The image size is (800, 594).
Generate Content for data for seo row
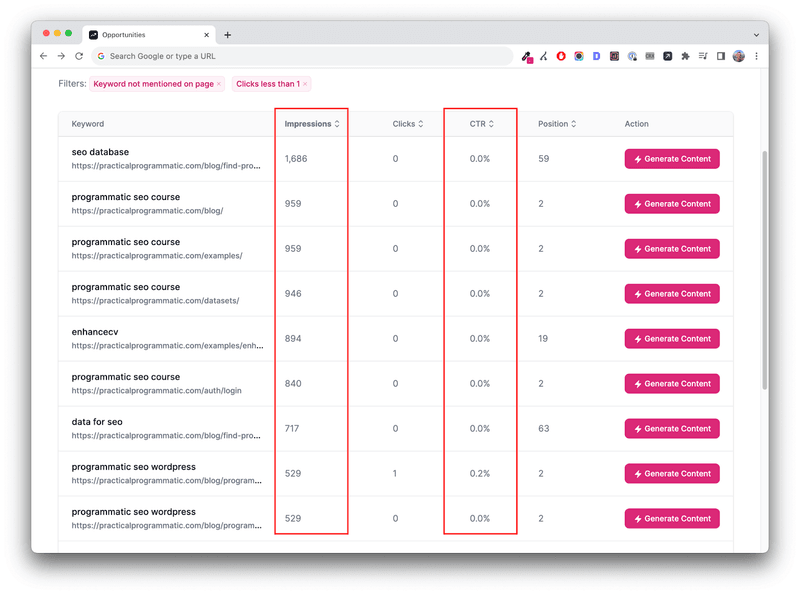tap(672, 428)
